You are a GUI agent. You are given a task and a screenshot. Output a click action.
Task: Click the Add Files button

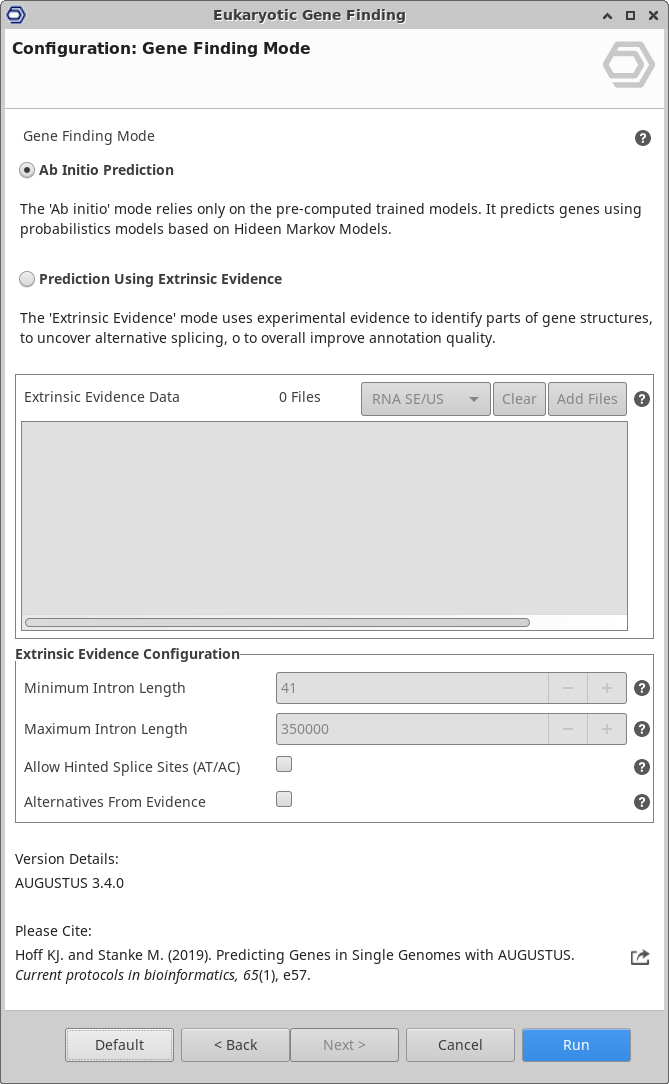pyautogui.click(x=587, y=399)
